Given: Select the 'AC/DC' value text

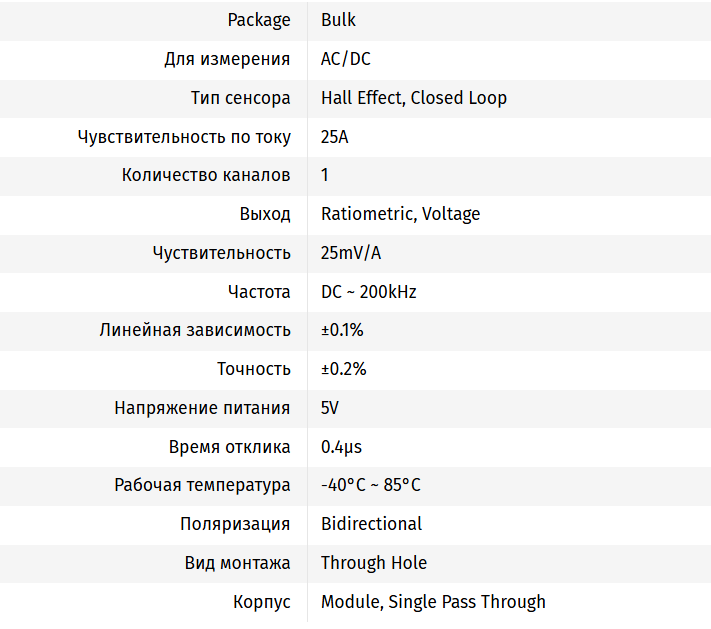Looking at the screenshot, I should (346, 59).
